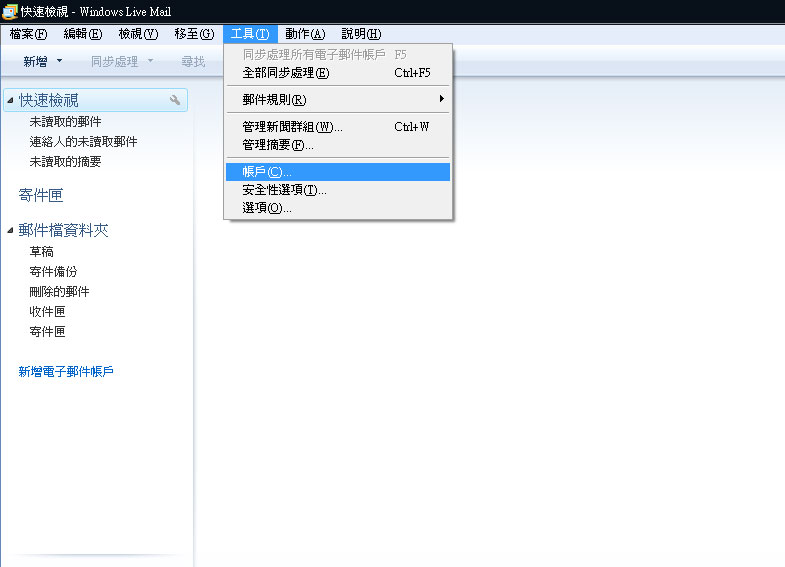
Task: Select 未讀取的郵件 in the sidebar
Action: click(66, 122)
